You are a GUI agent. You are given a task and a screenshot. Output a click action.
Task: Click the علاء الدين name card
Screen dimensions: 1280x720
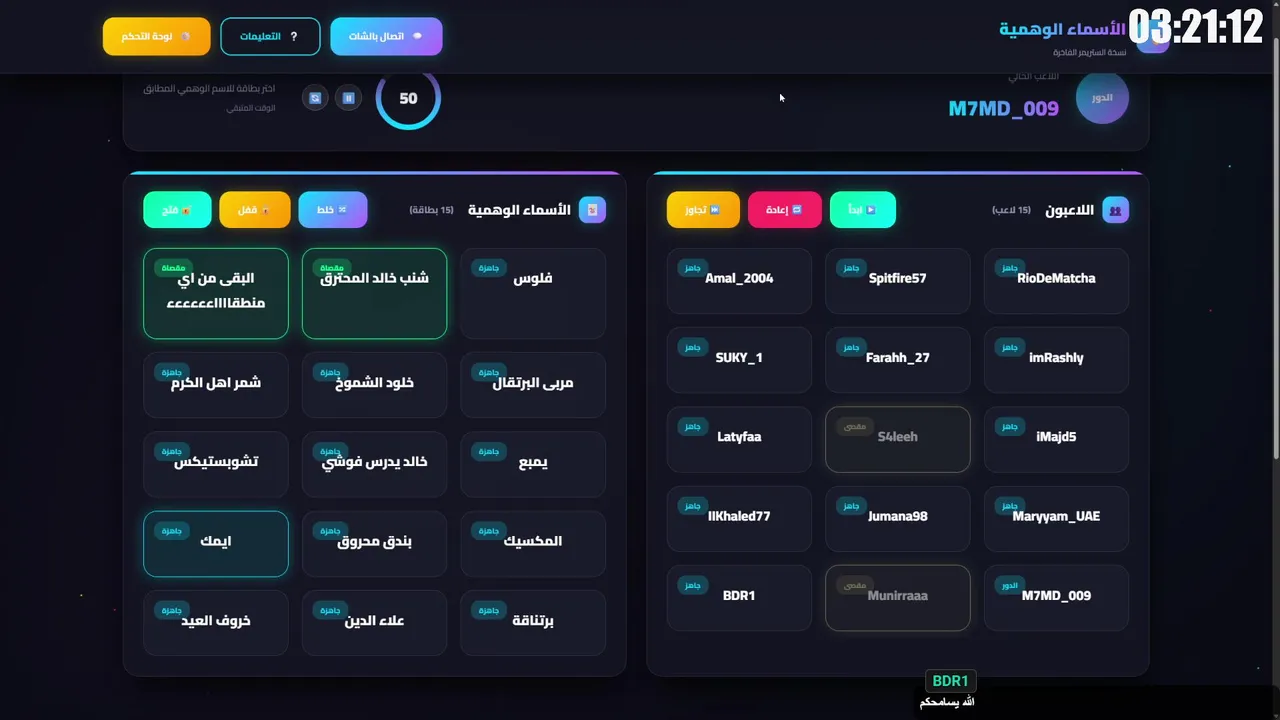pyautogui.click(x=374, y=623)
